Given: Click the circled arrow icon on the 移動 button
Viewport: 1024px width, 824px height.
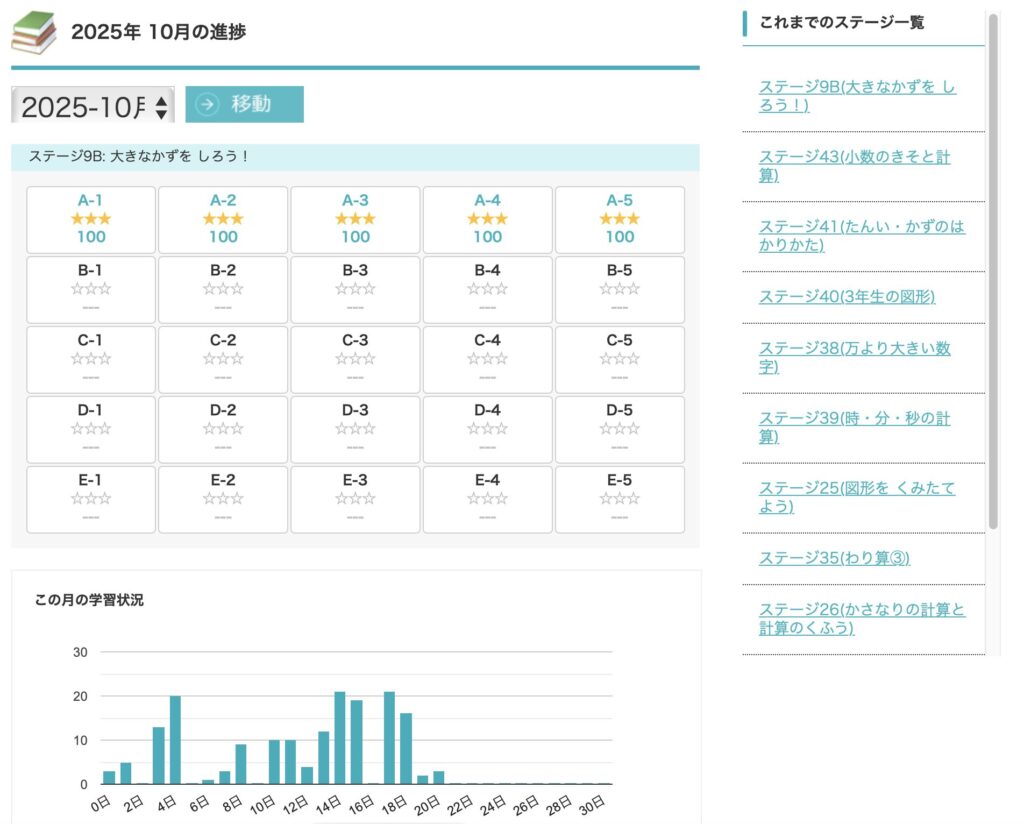Looking at the screenshot, I should (207, 104).
